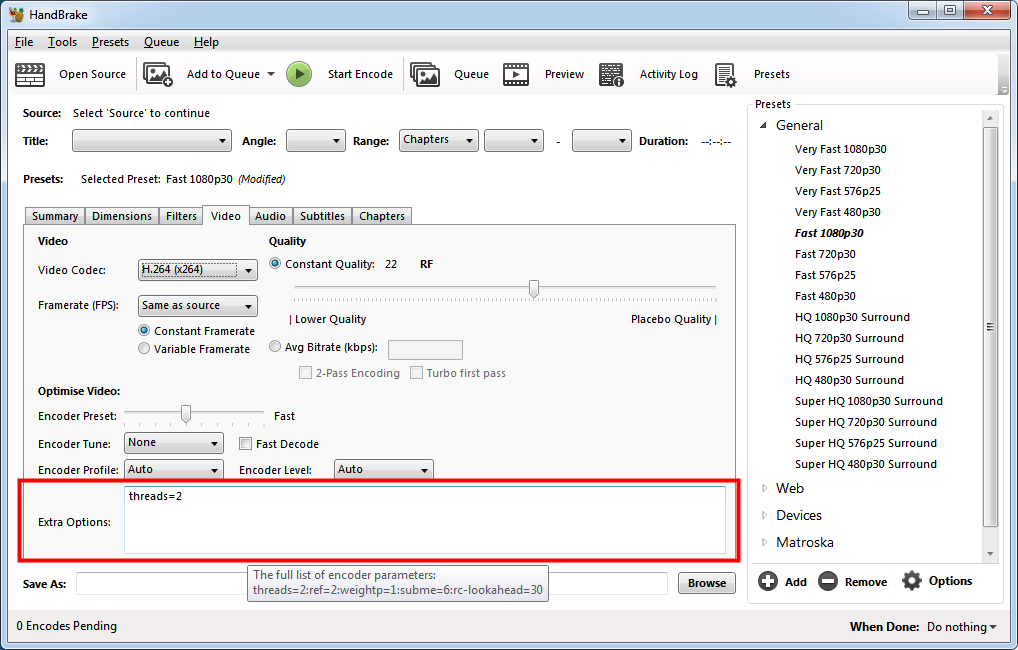Click the Avg Bitrate input field
This screenshot has height=650, width=1018.
point(425,349)
